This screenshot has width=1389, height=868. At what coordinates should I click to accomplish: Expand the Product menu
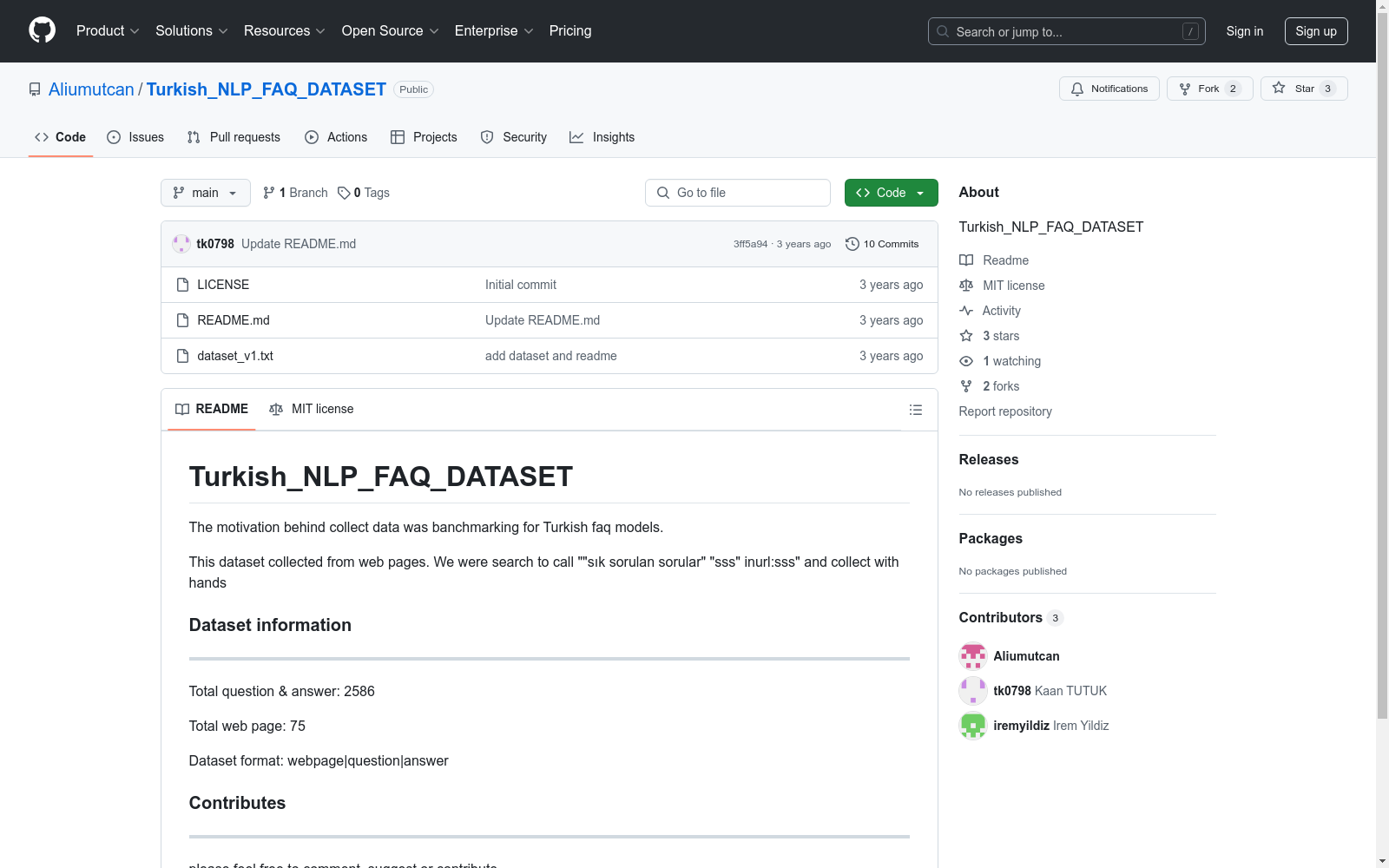pos(108,31)
